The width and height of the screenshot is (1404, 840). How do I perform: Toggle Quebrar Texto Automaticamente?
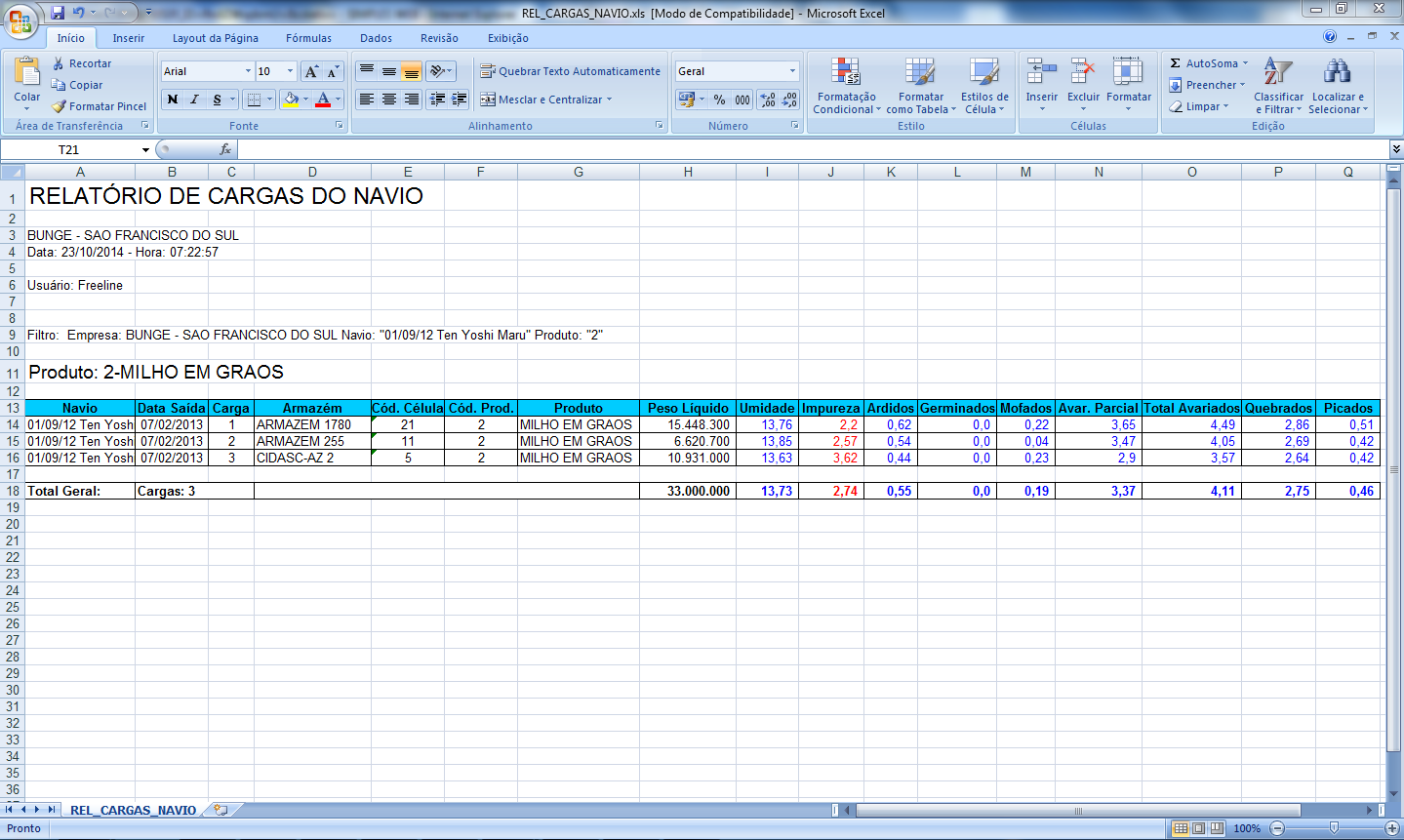coord(570,71)
